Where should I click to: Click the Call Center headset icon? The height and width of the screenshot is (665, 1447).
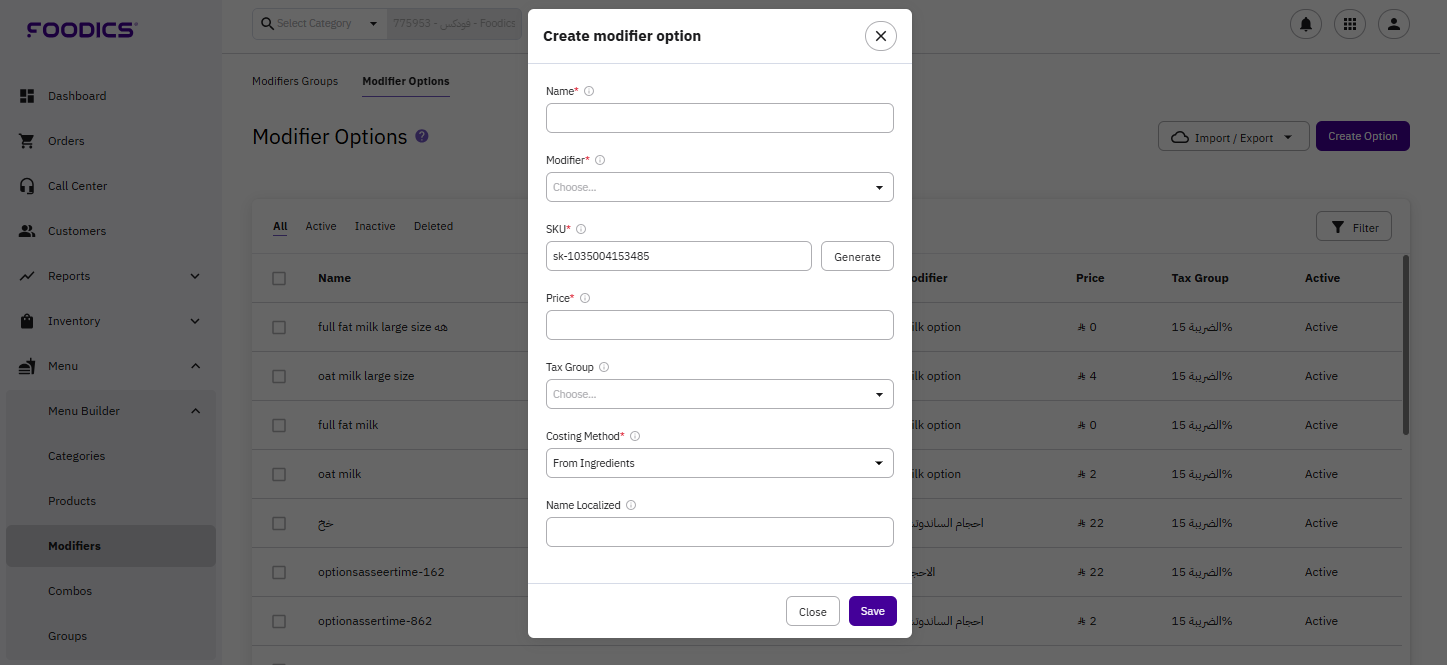[28, 186]
